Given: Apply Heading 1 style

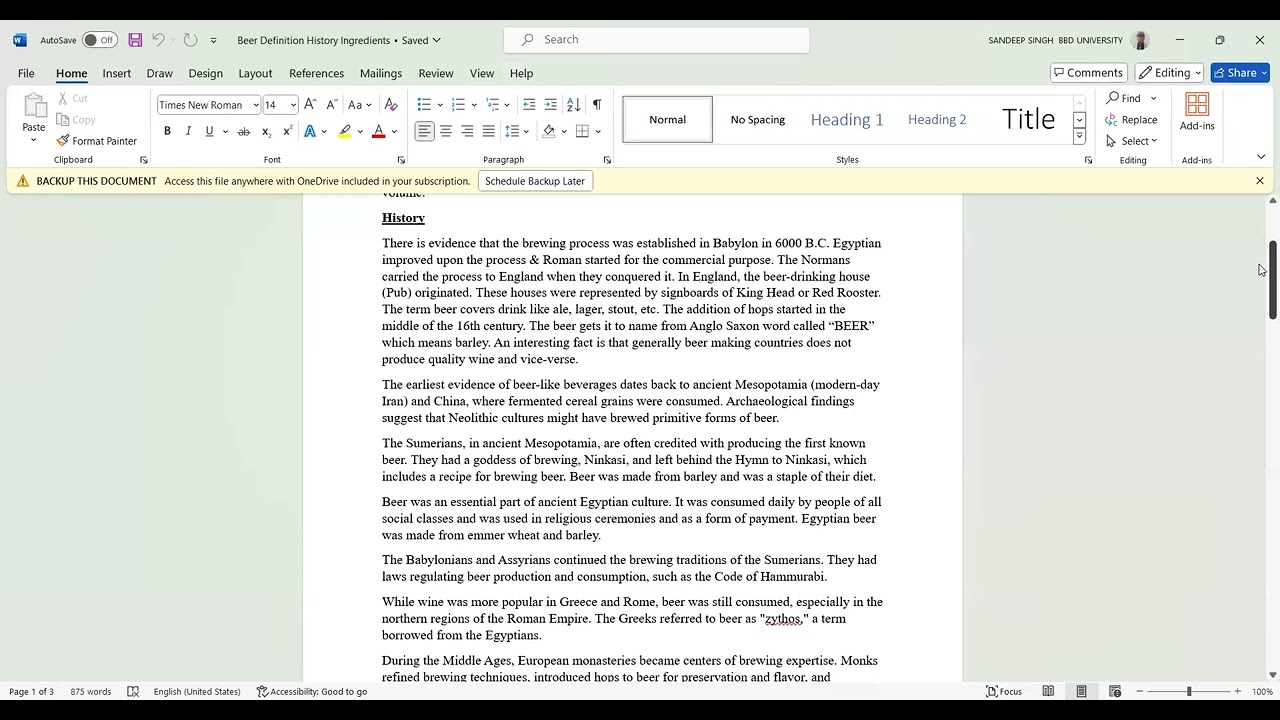Looking at the screenshot, I should [x=847, y=120].
